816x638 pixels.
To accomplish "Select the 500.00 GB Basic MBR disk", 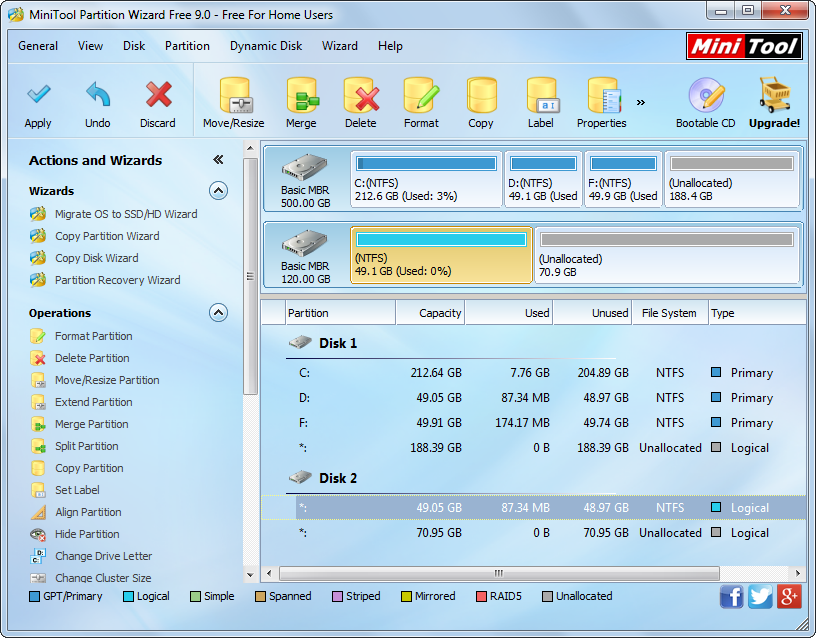I will tap(306, 180).
